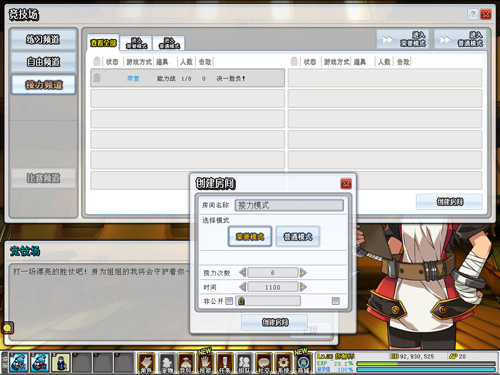Image resolution: width=500 pixels, height=375 pixels.
Task: Switch to 自由频道 free channel tab
Action: pyautogui.click(x=43, y=62)
